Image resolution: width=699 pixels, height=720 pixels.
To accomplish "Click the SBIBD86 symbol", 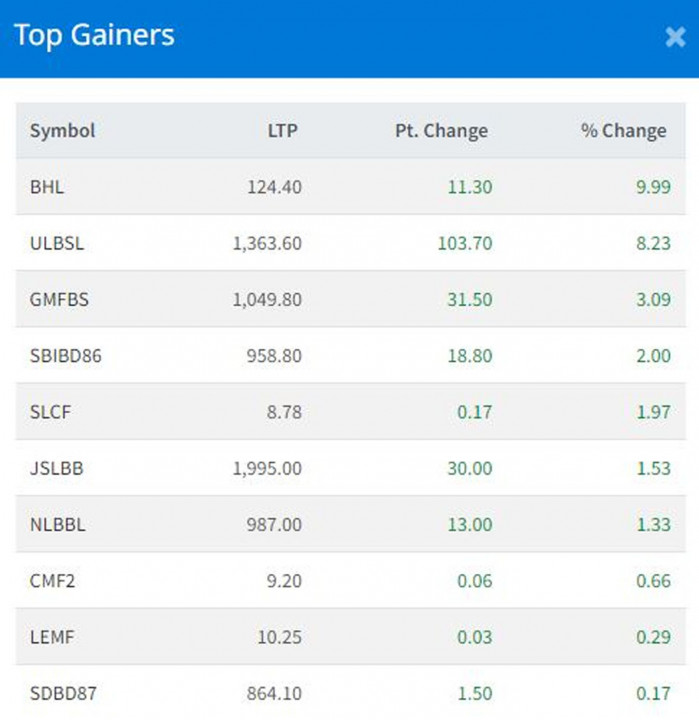I will click(65, 355).
